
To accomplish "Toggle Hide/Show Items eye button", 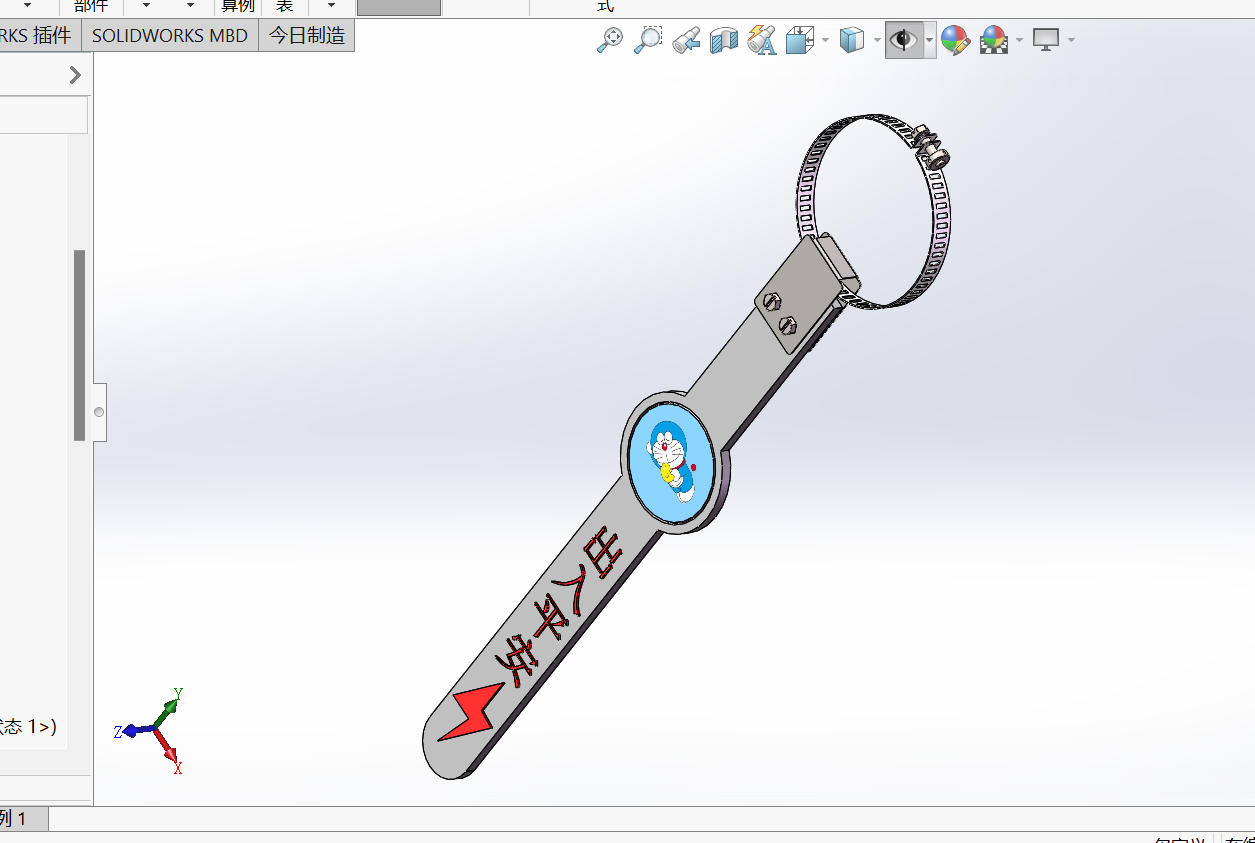I will (x=904, y=40).
